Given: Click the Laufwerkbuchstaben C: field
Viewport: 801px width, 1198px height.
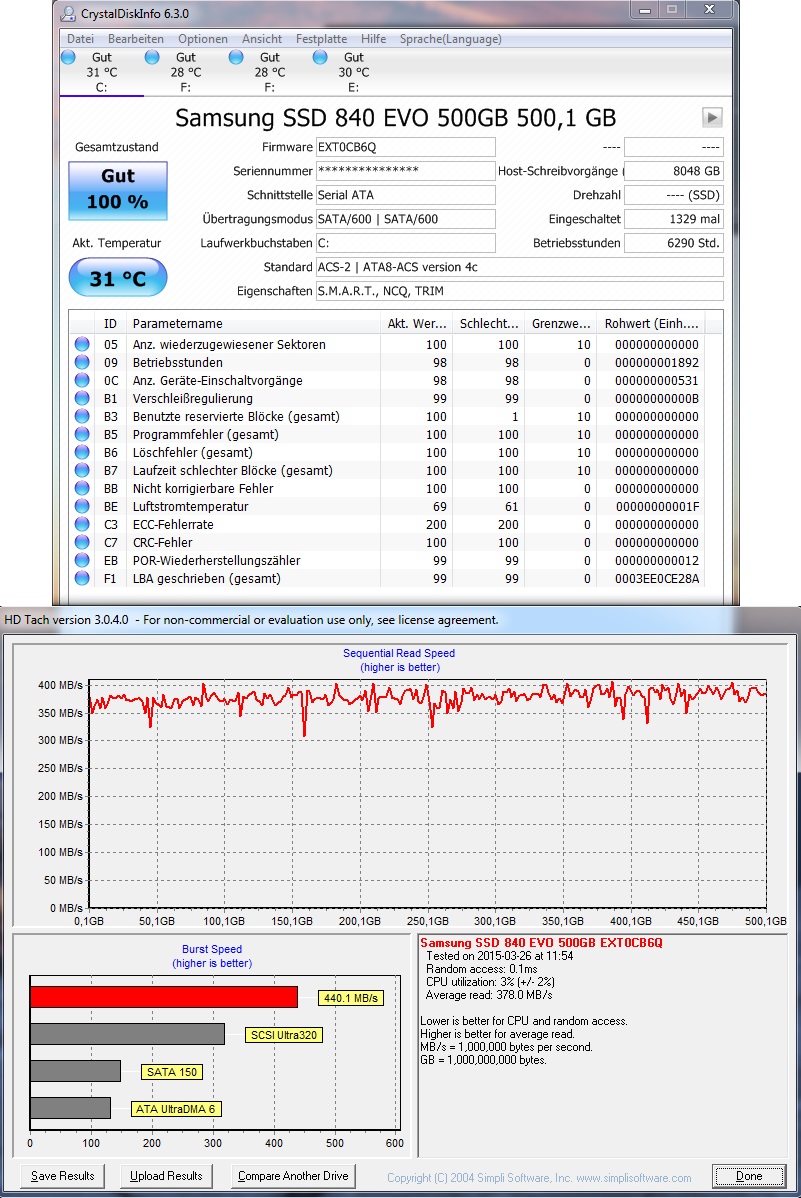Looking at the screenshot, I should [405, 243].
